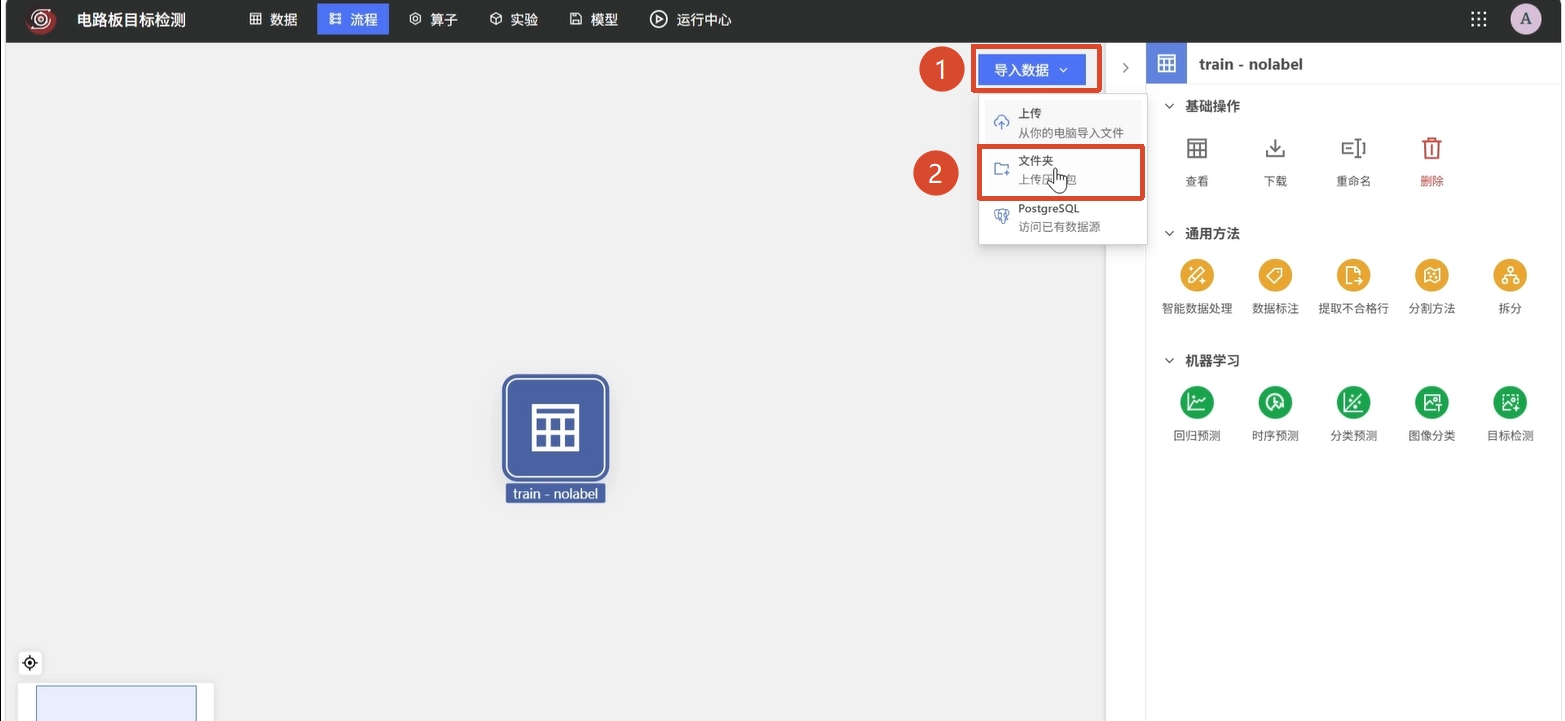Open 智能数据处理 smart processing tool
The height and width of the screenshot is (721, 1565).
point(1197,275)
